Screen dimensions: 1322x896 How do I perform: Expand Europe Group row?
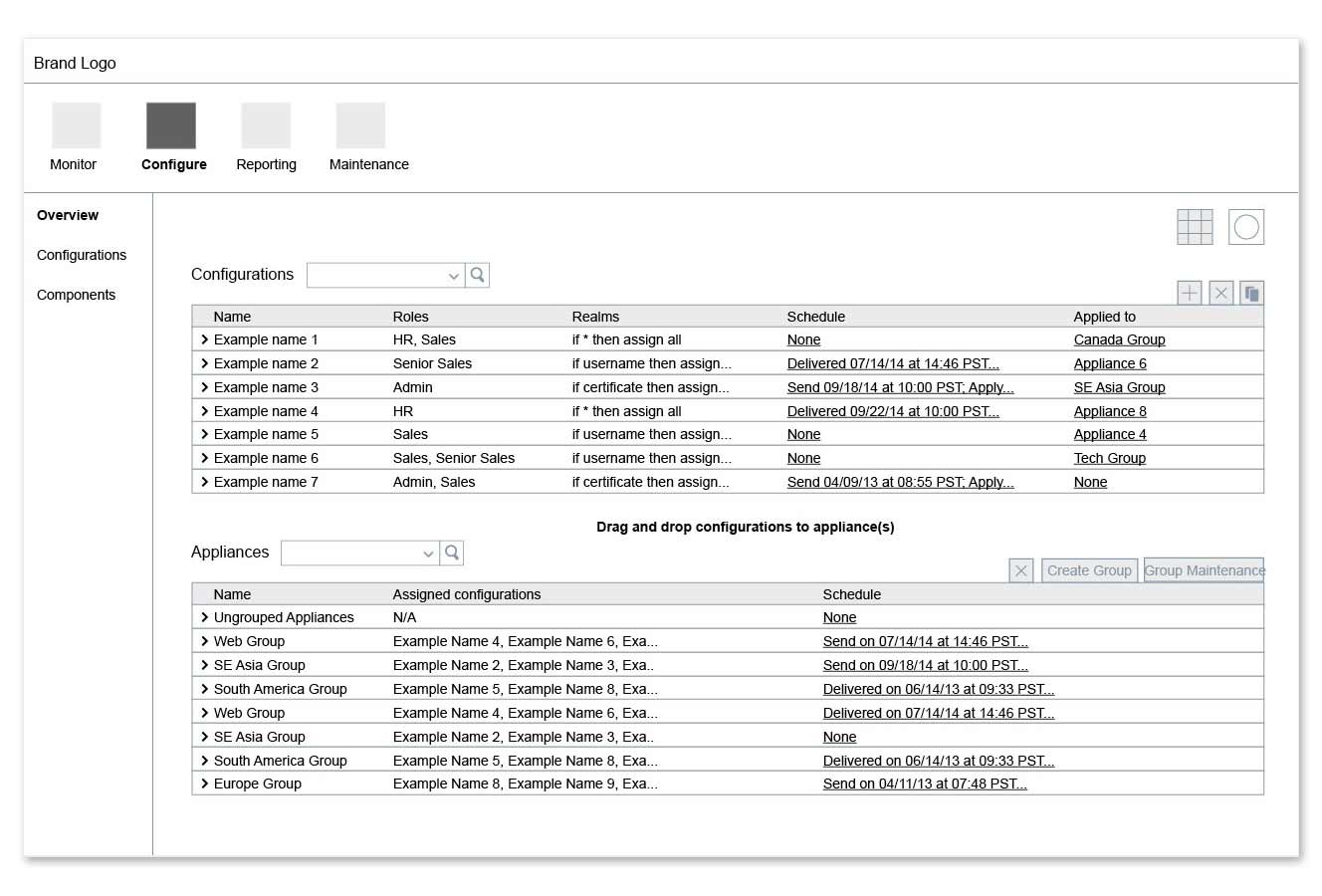point(205,784)
